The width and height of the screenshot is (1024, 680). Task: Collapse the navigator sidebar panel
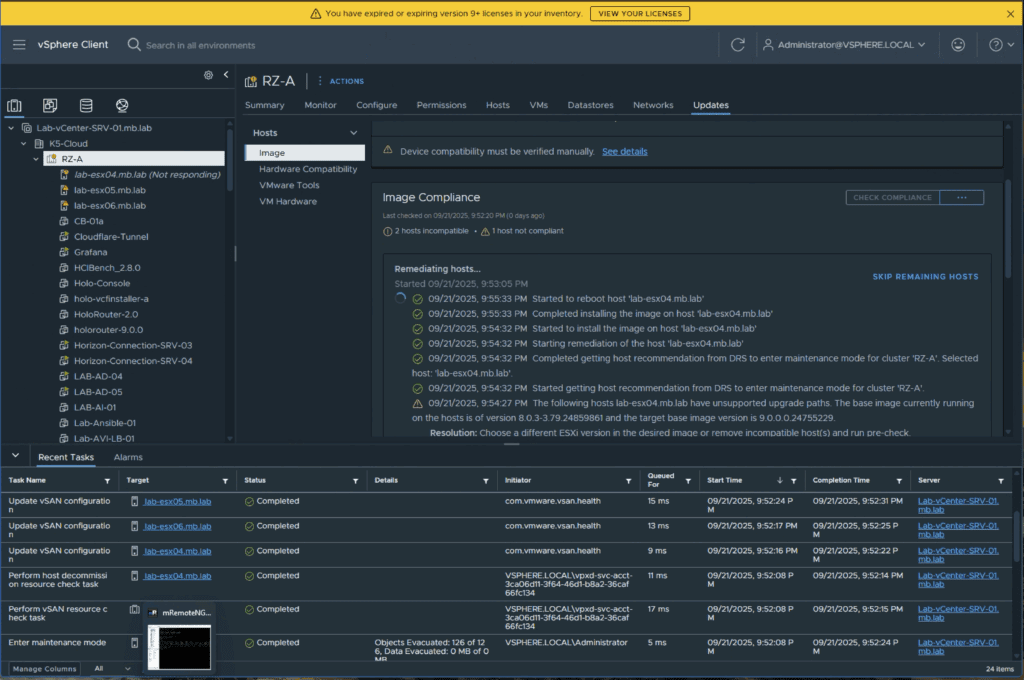click(226, 75)
